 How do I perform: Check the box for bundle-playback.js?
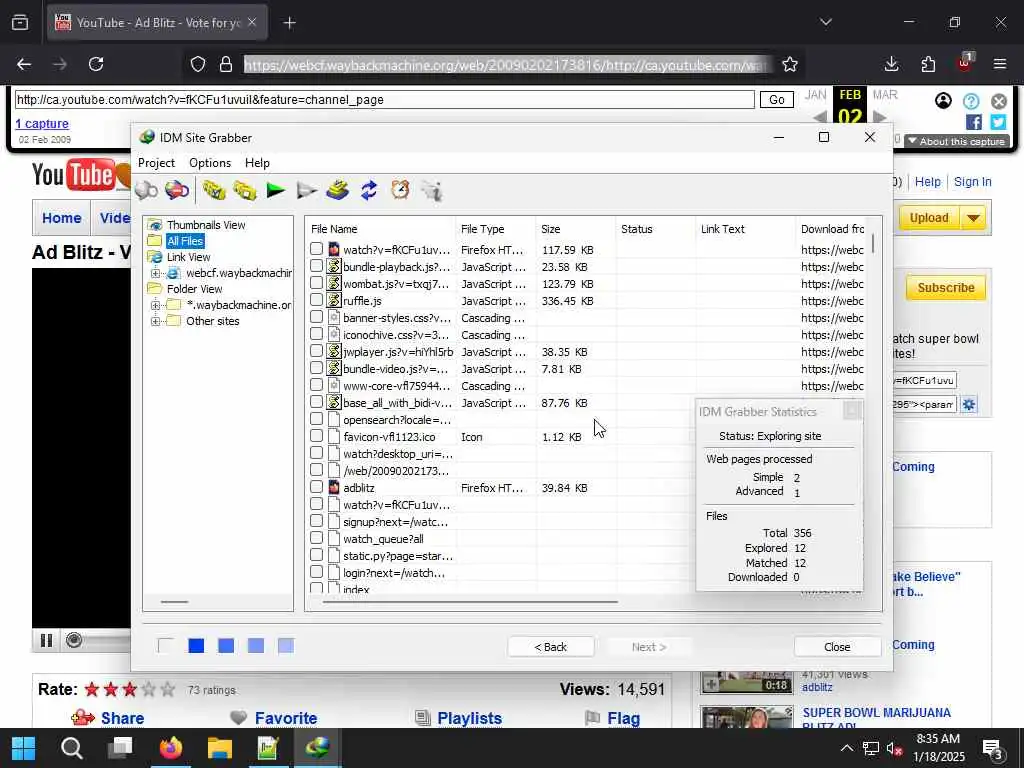click(317, 266)
